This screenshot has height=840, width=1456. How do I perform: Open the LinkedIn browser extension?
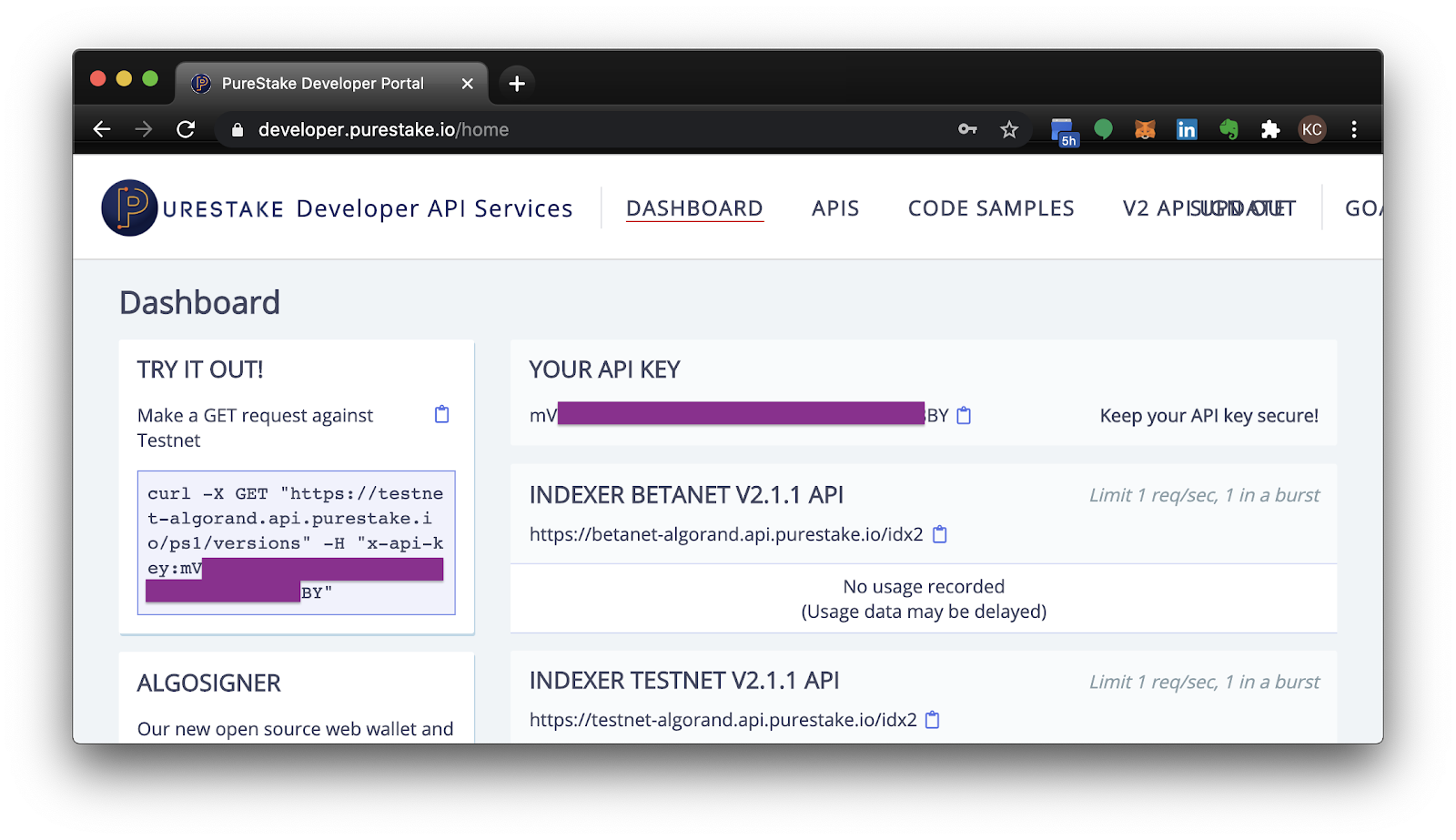(x=1187, y=128)
